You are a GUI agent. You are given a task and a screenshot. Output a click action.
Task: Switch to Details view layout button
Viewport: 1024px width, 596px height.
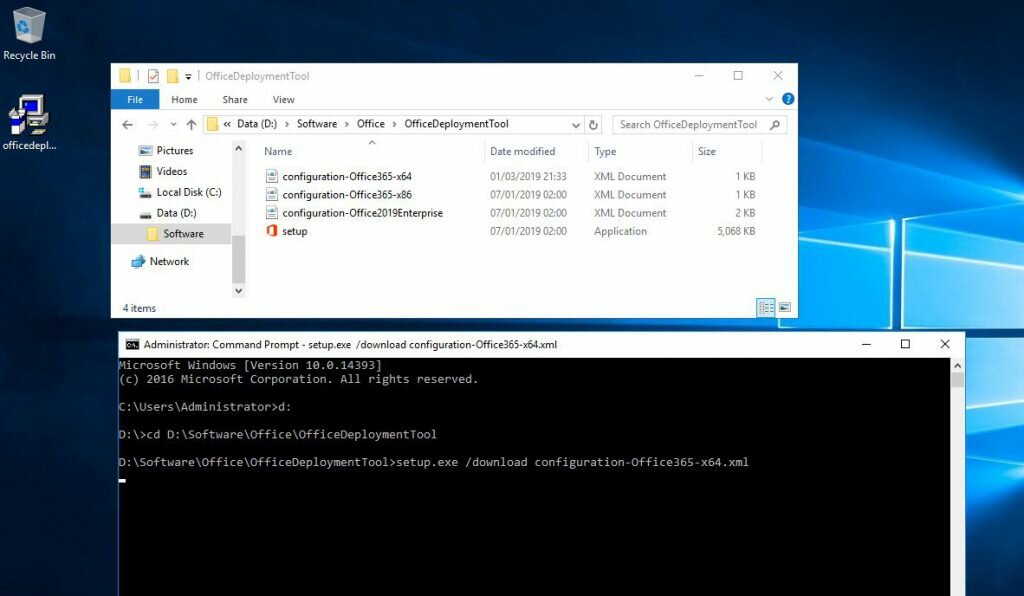[x=765, y=307]
